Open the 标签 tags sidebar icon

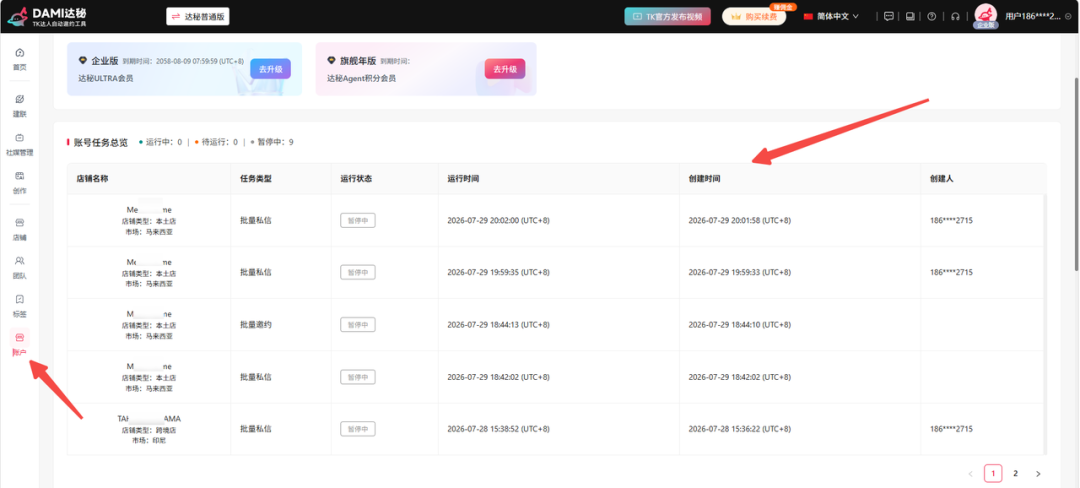point(19,306)
